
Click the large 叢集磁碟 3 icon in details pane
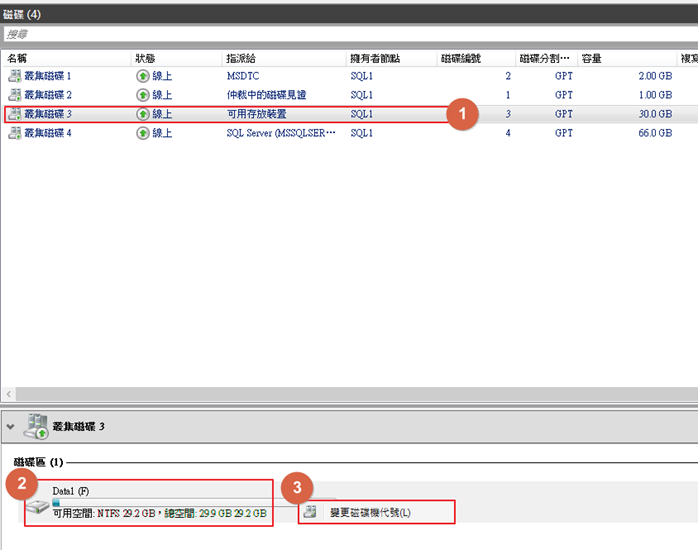(34, 427)
